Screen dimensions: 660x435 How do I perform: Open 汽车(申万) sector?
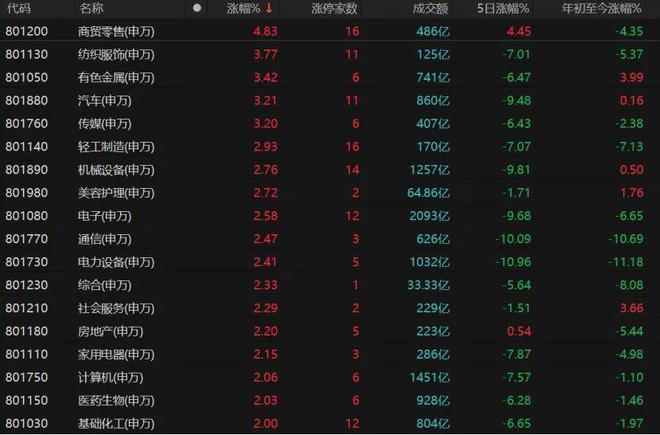105,101
